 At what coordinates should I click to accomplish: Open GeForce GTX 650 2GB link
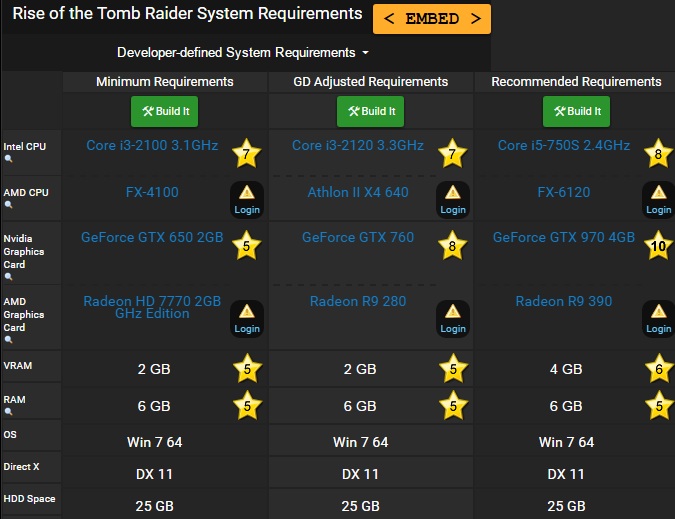[152, 237]
